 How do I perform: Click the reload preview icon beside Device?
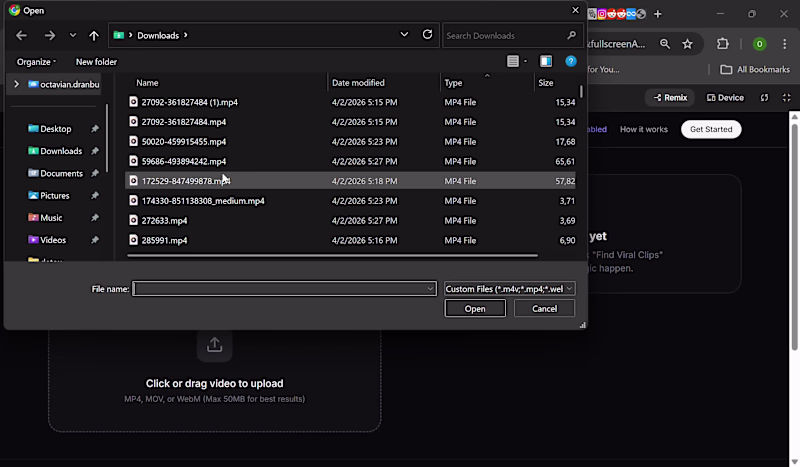(764, 97)
